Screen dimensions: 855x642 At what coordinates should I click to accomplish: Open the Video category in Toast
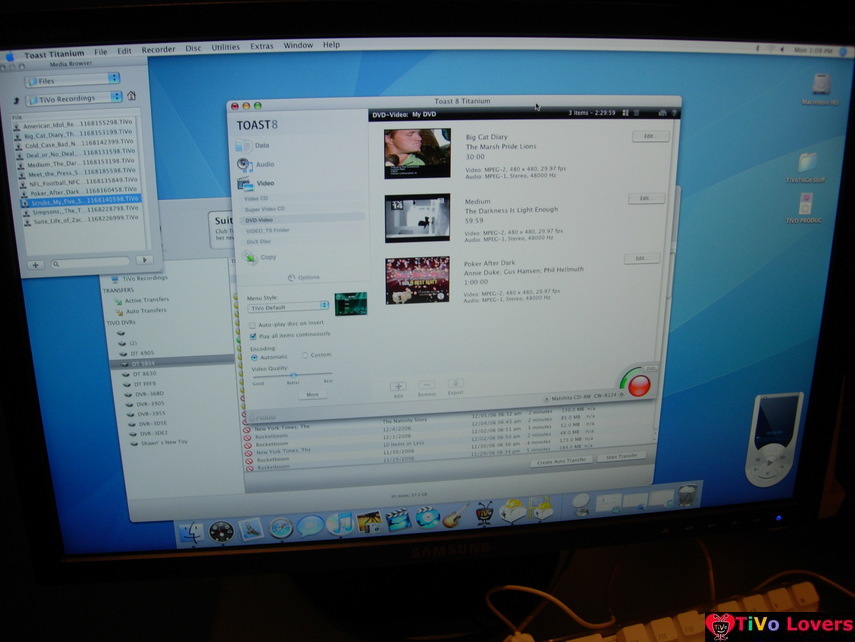[243, 184]
